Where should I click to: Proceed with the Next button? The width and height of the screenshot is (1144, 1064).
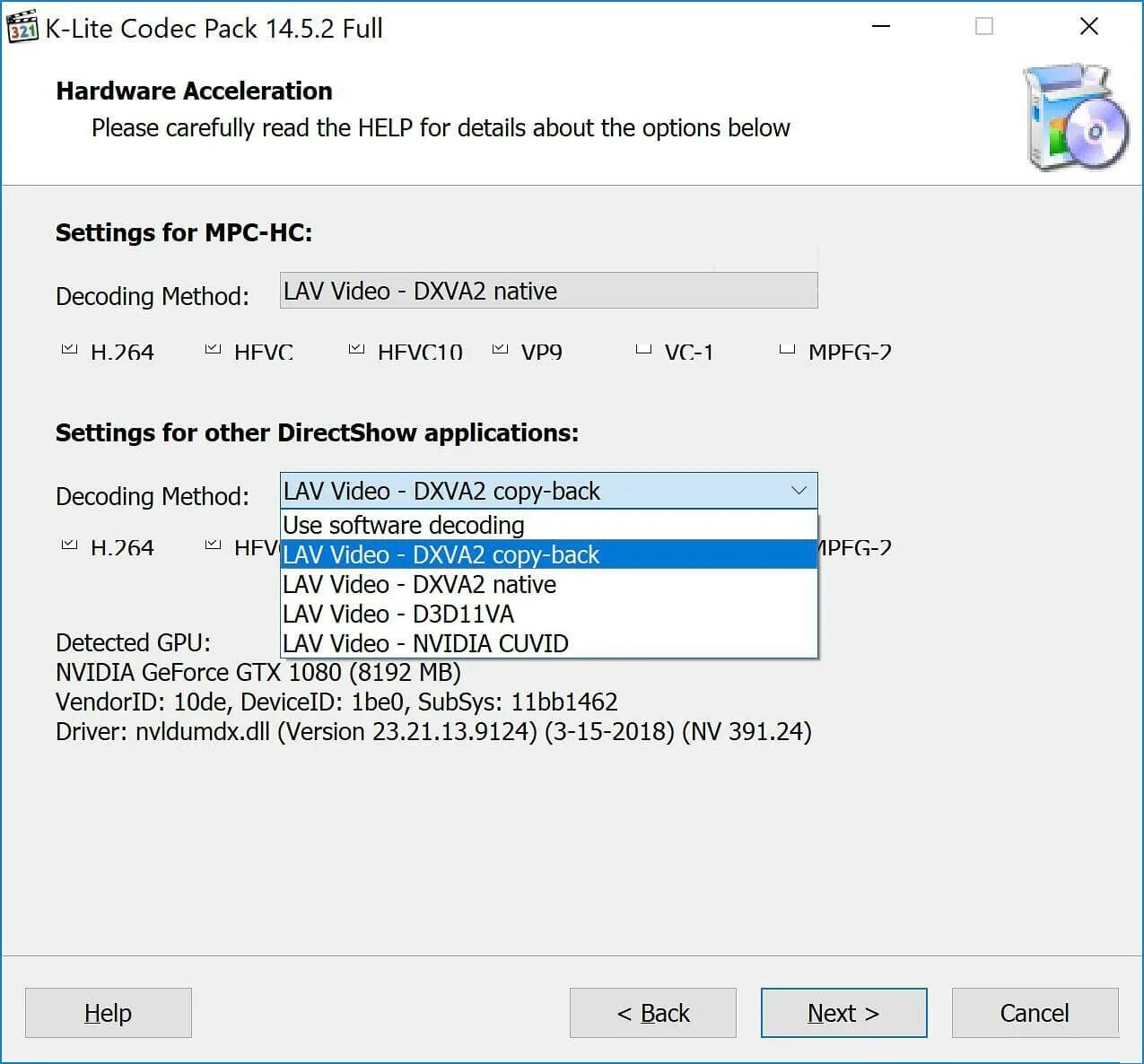point(844,1013)
